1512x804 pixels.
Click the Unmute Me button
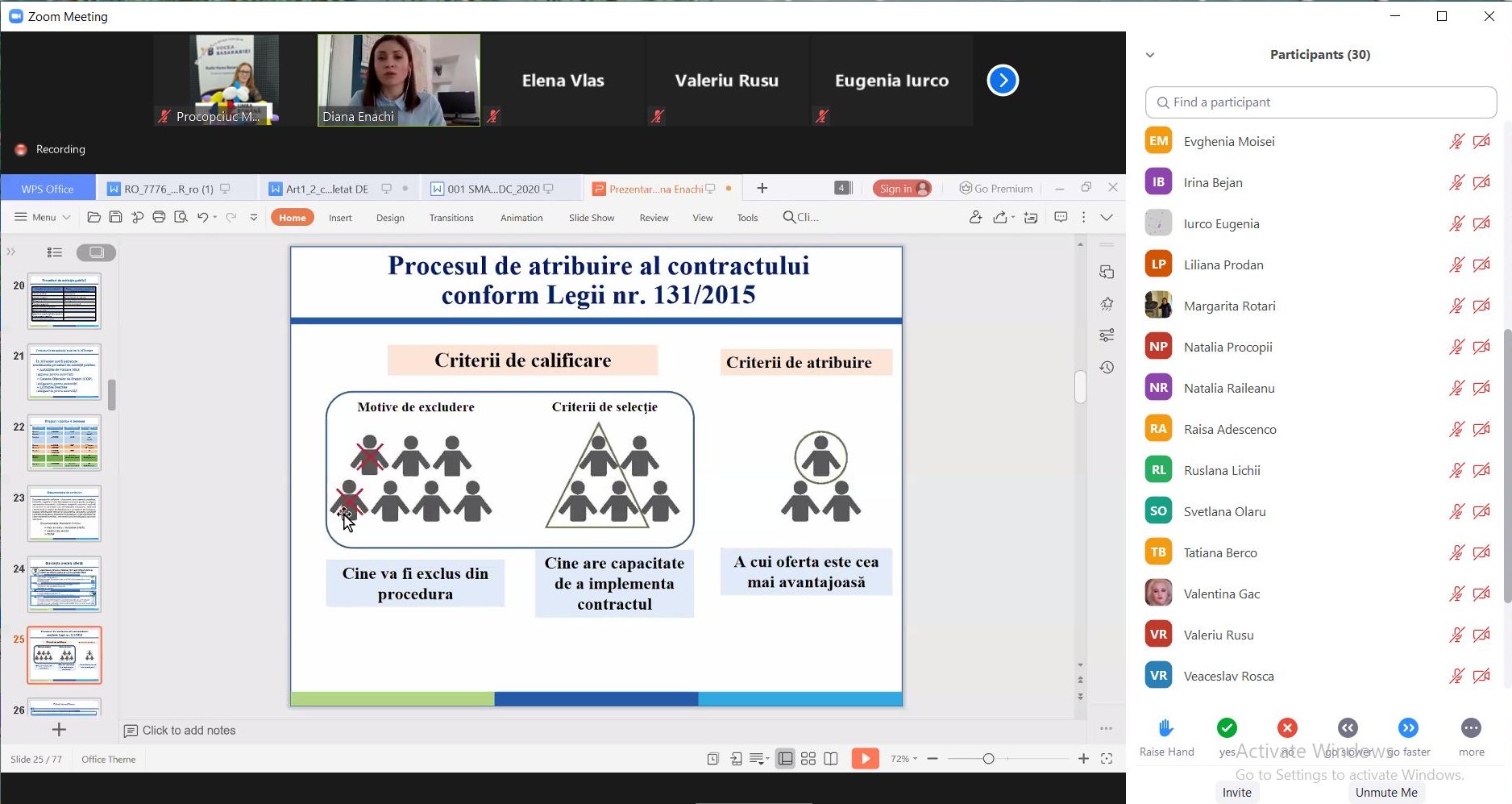click(x=1386, y=793)
